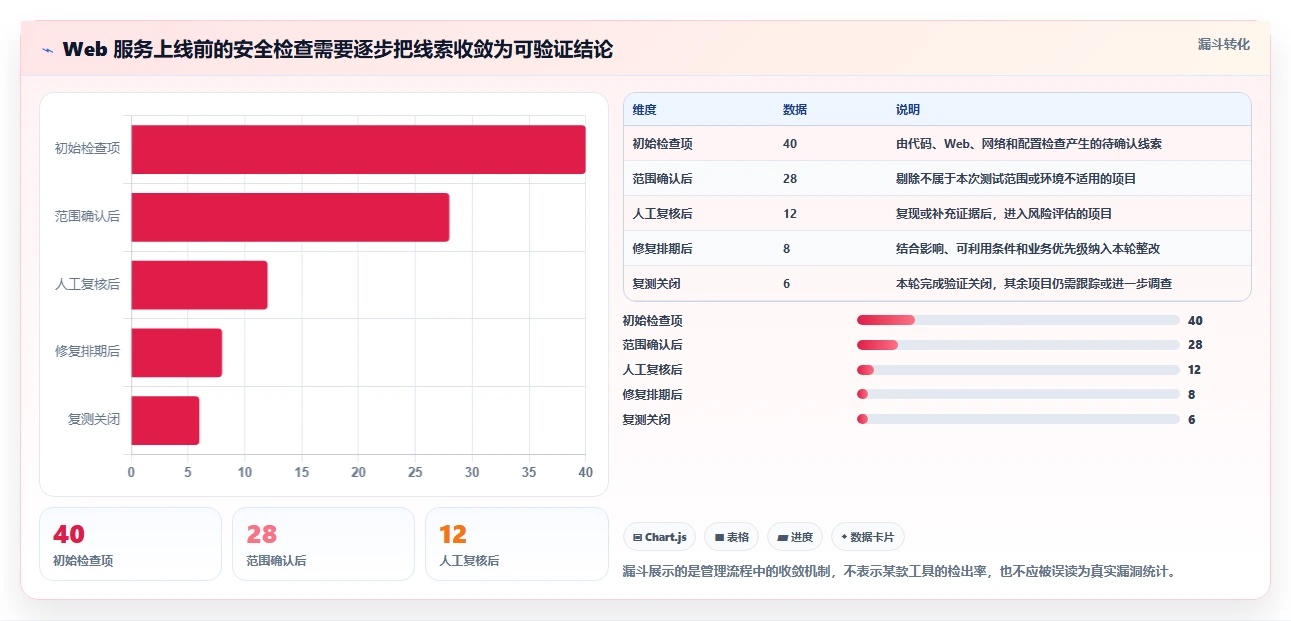Viewport: 1291px width, 621px height.
Task: Click the 初始检查项 cell in the table
Action: [x=663, y=144]
